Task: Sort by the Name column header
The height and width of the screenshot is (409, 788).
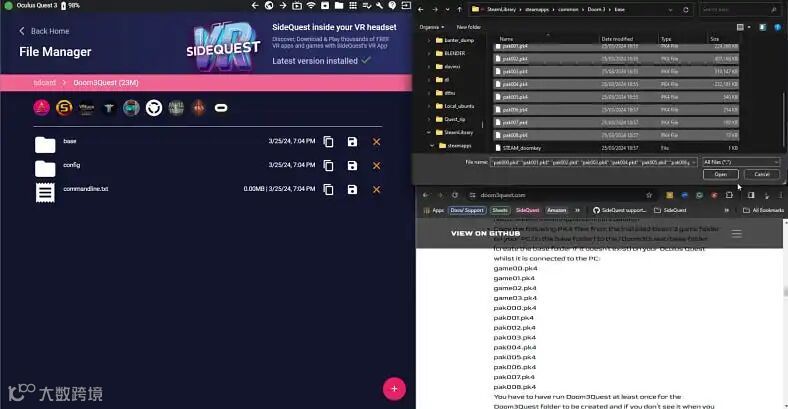Action: coord(507,39)
